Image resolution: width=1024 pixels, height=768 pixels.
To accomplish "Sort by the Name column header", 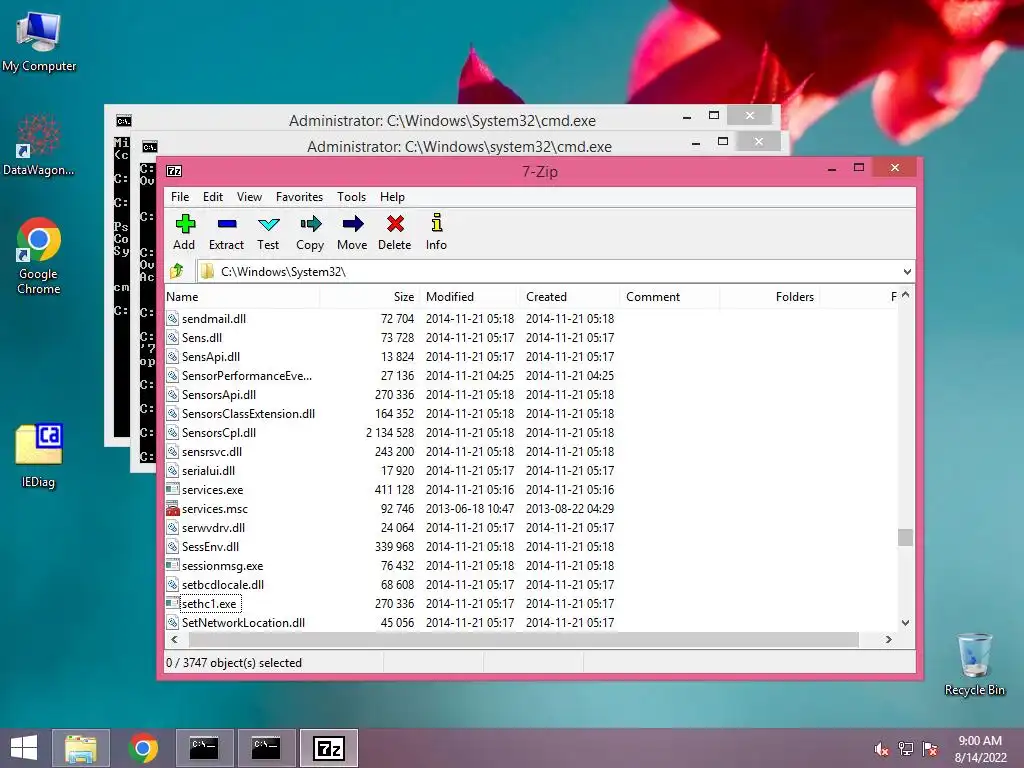I will 242,296.
